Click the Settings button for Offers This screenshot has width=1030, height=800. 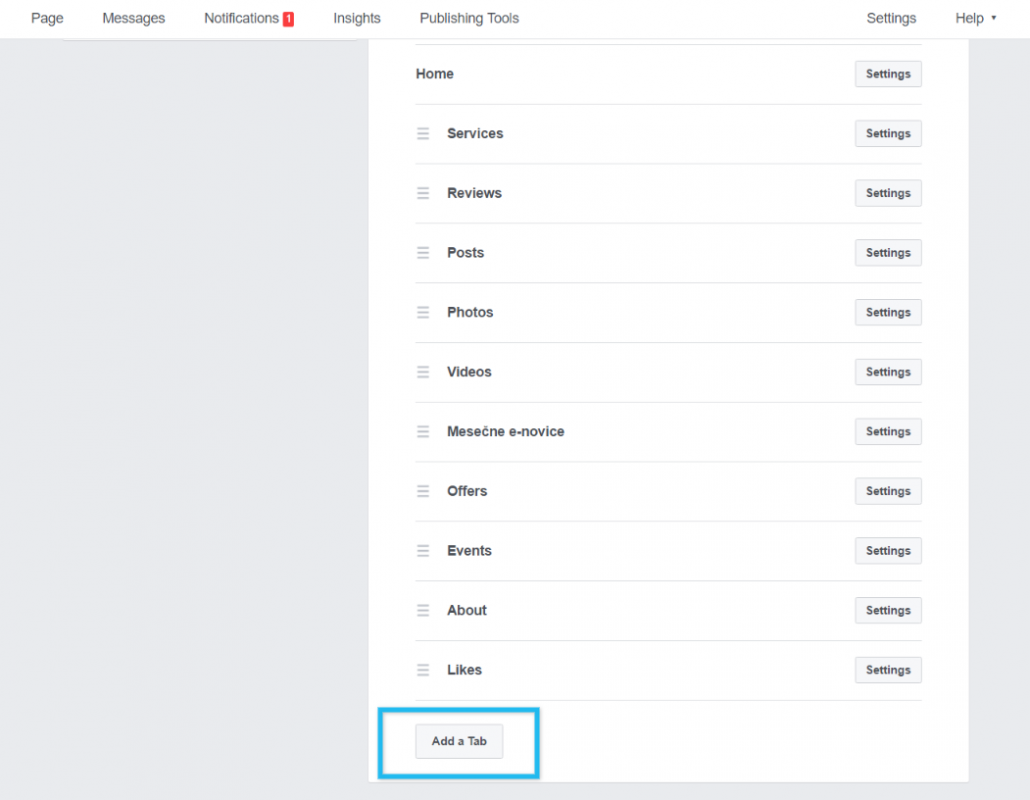pos(888,491)
